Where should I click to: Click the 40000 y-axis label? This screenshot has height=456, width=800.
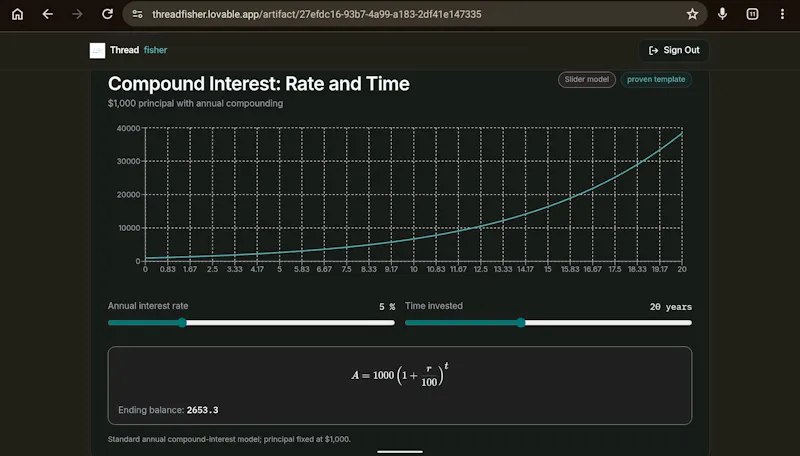coord(128,128)
